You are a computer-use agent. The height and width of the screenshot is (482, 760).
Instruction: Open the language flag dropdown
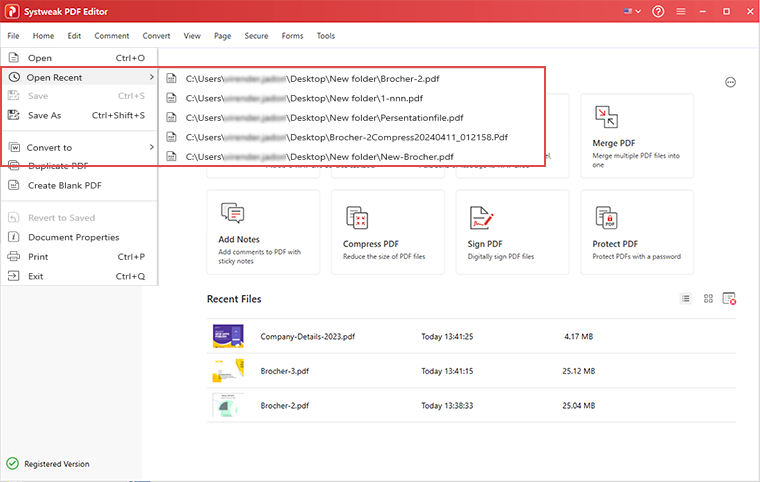click(632, 11)
